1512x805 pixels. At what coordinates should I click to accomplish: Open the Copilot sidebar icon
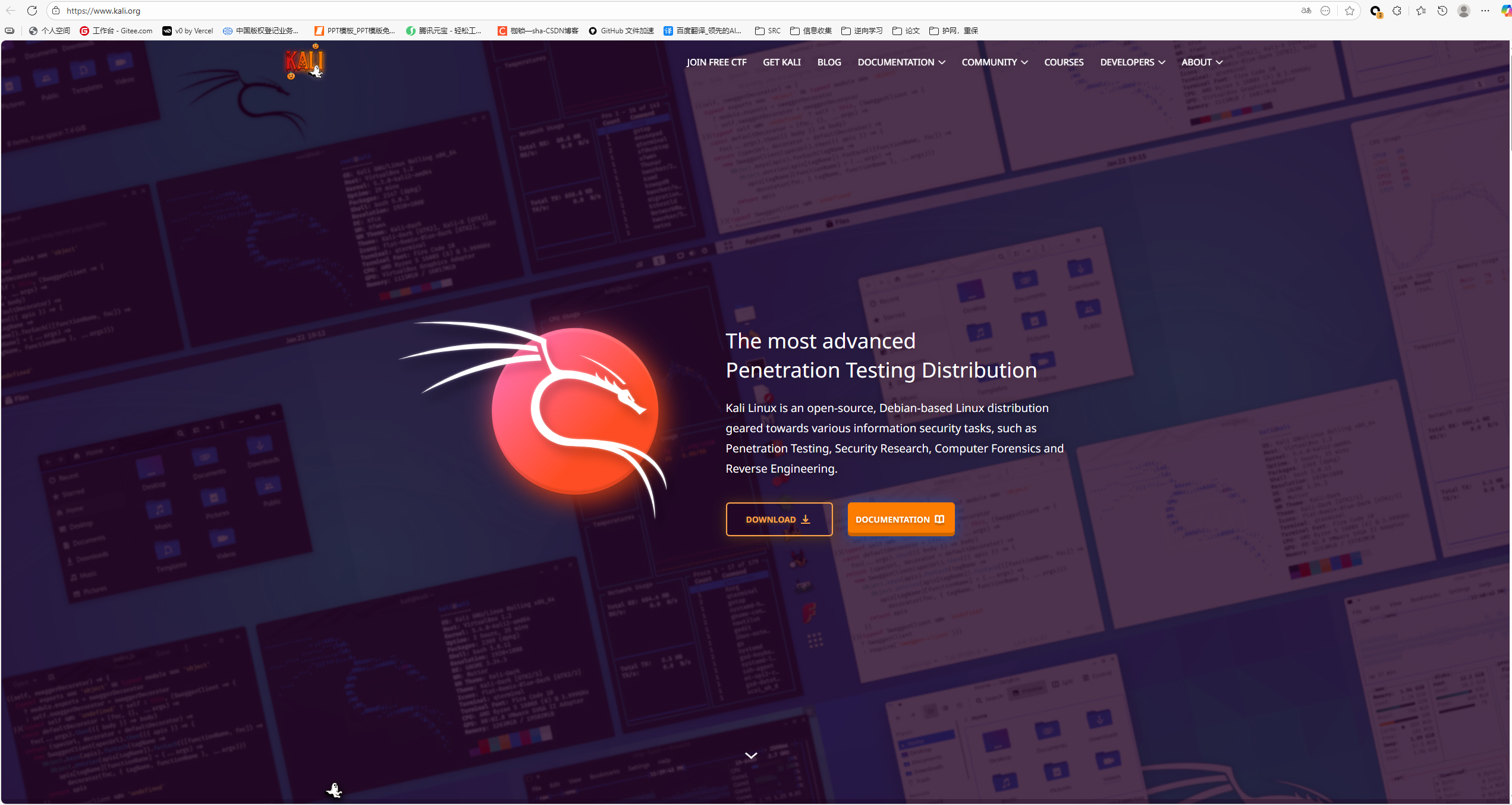pos(1506,11)
